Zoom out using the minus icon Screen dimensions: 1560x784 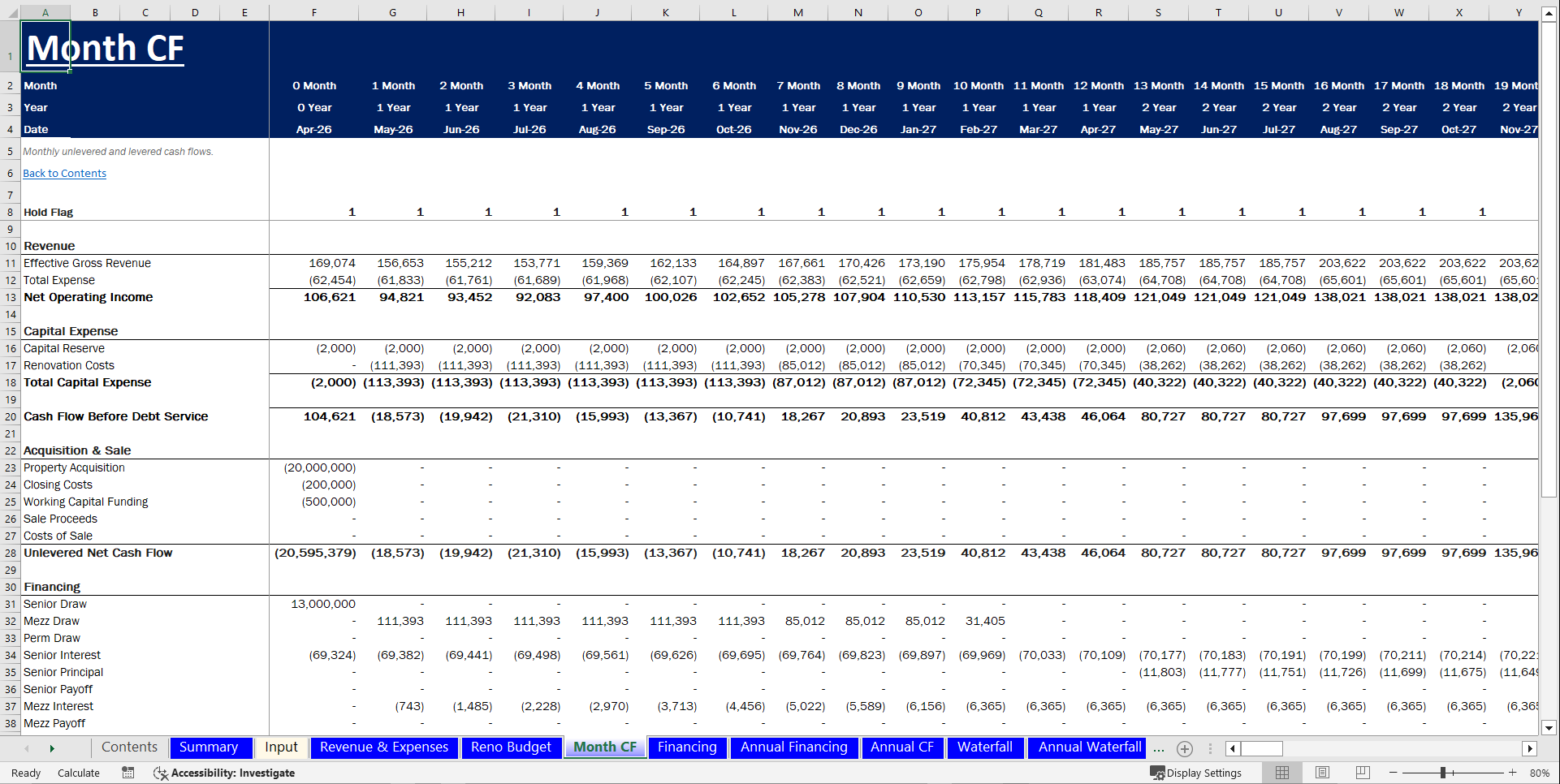pos(1392,773)
